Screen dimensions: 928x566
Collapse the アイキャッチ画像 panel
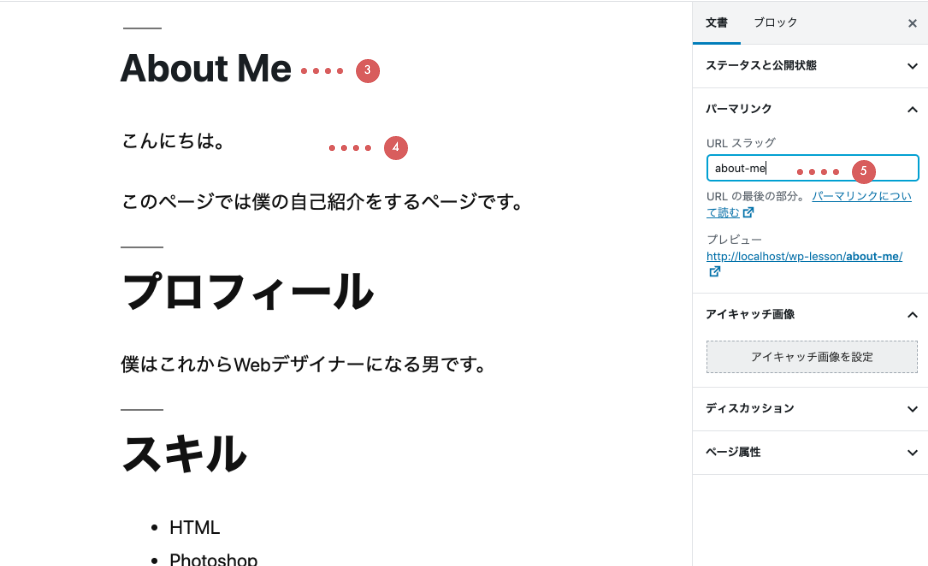911,315
